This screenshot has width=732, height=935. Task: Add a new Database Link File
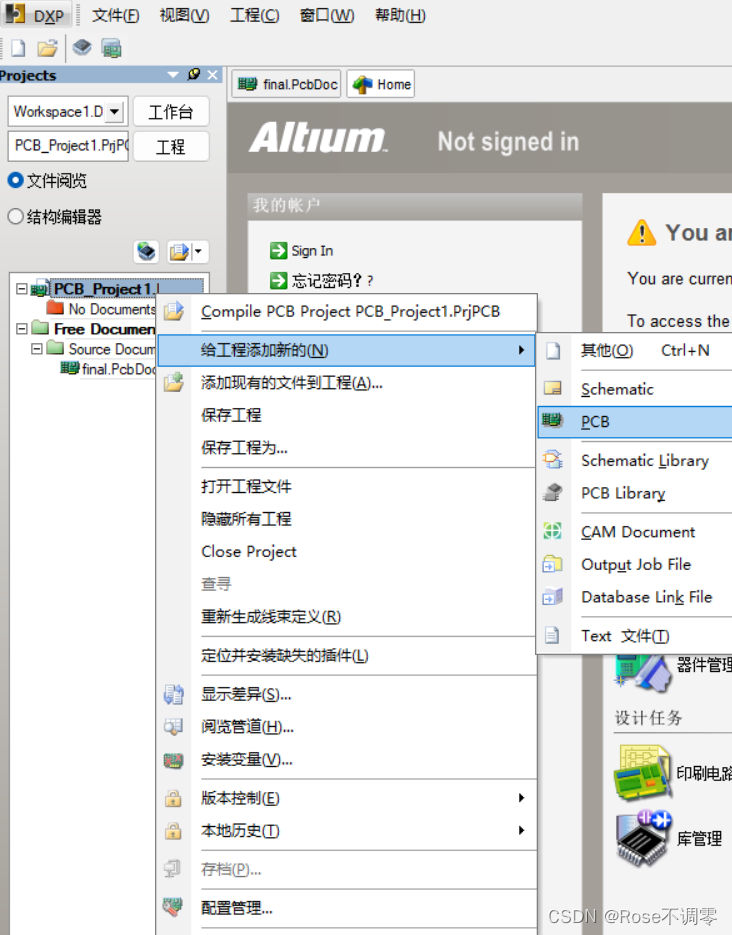tap(635, 597)
